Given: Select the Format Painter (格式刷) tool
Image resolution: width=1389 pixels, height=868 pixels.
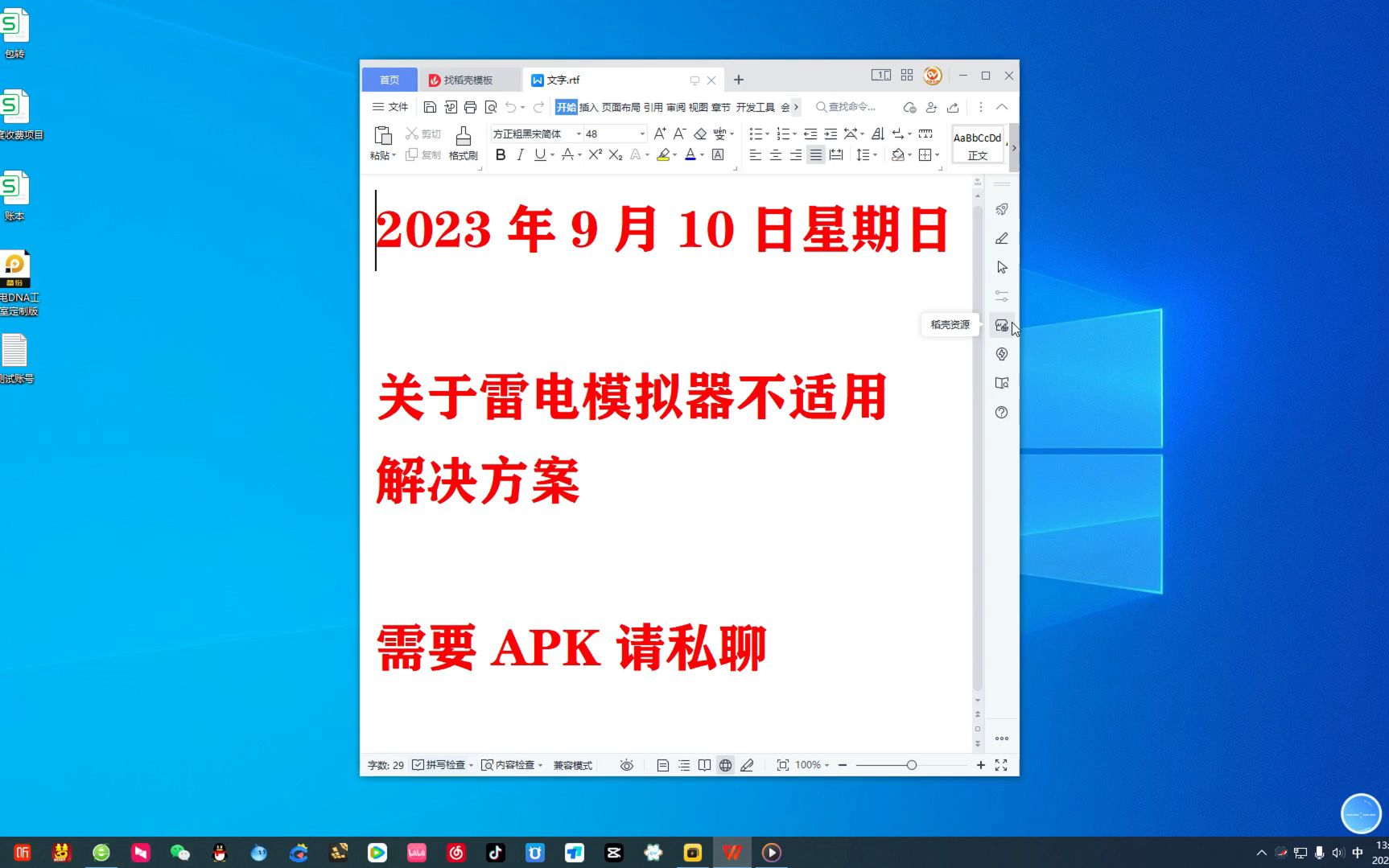Looking at the screenshot, I should tap(463, 143).
